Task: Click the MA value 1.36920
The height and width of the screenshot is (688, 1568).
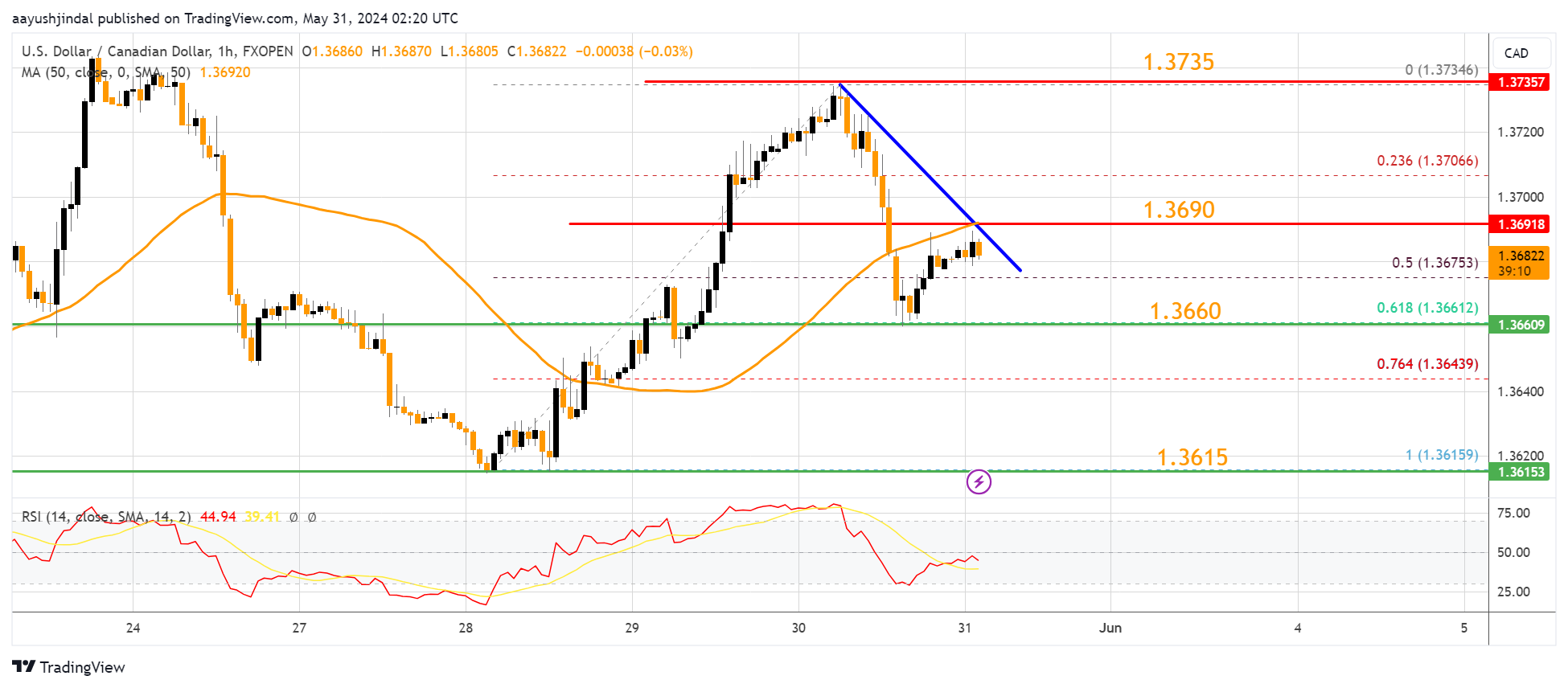Action: pyautogui.click(x=225, y=72)
